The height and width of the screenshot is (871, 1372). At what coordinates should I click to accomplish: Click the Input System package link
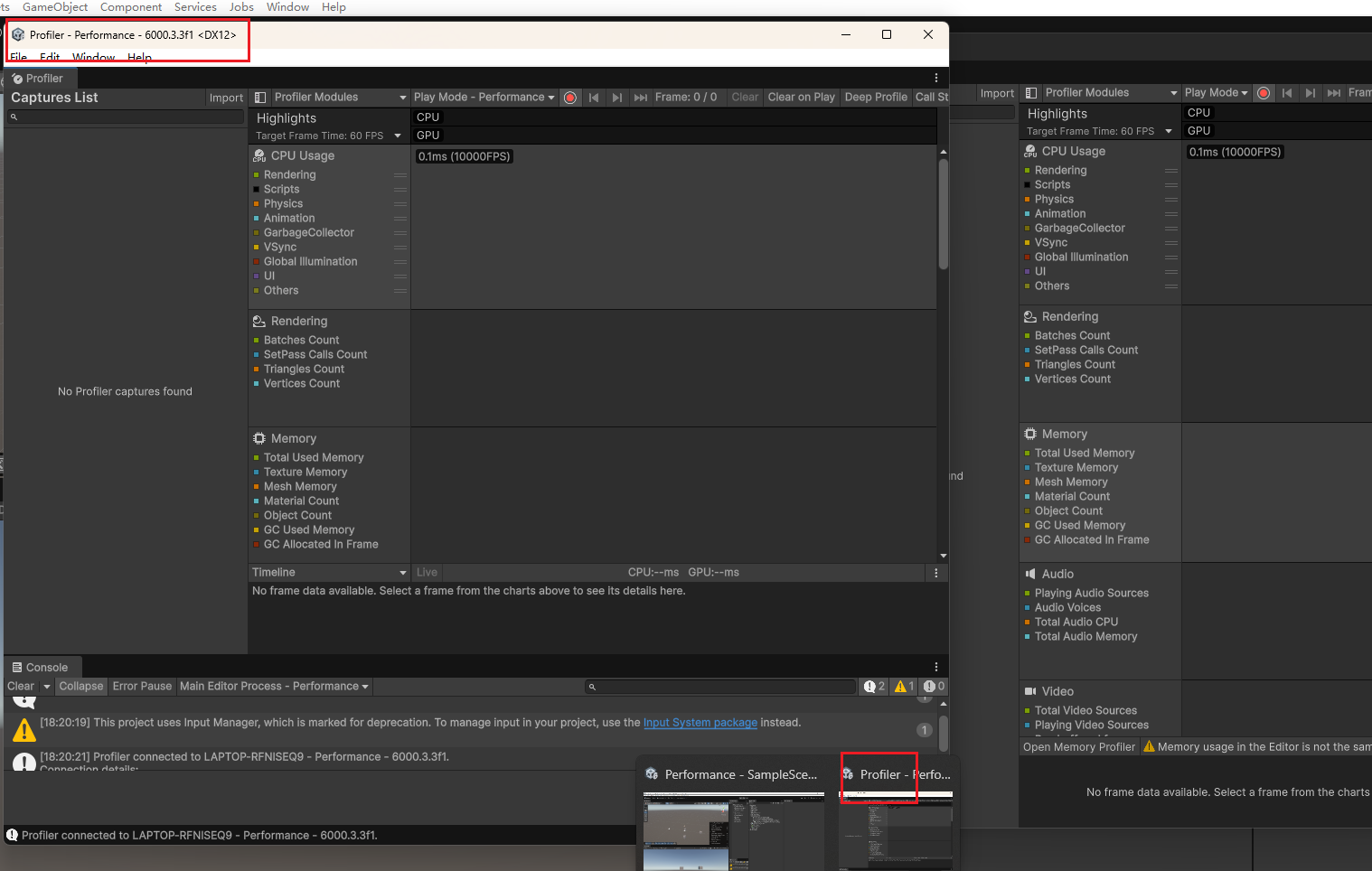coord(700,723)
